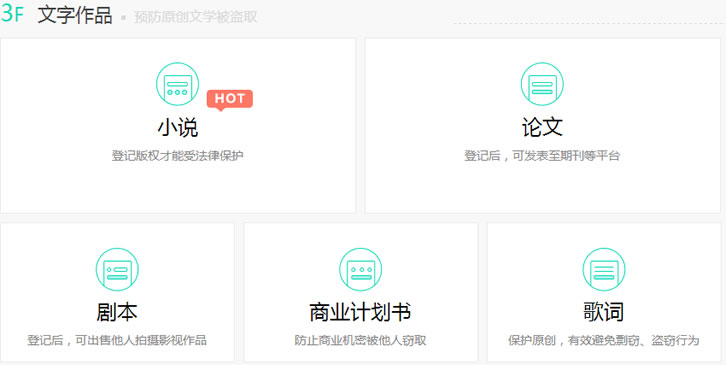This screenshot has height=365, width=726.
Task: Click the 论文 thesis icon
Action: [542, 84]
